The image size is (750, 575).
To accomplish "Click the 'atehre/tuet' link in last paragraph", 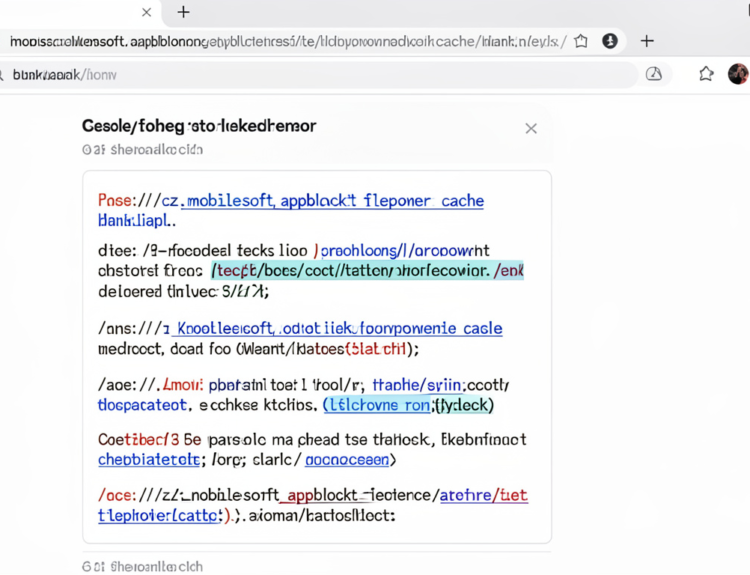I will [484, 495].
